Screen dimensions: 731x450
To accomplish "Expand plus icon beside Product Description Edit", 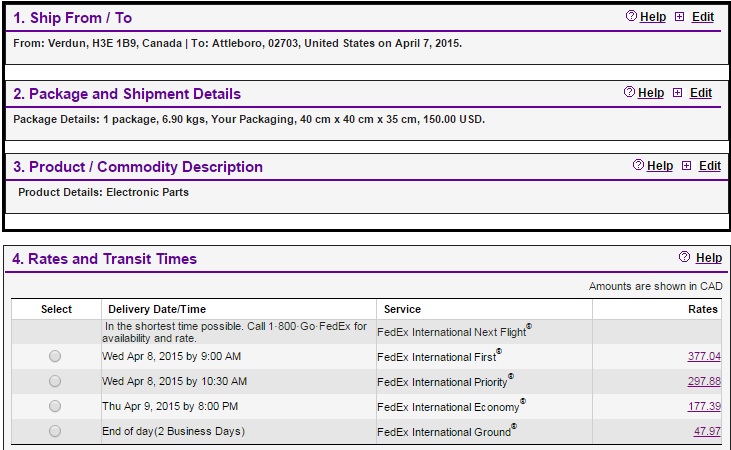I will pos(686,166).
